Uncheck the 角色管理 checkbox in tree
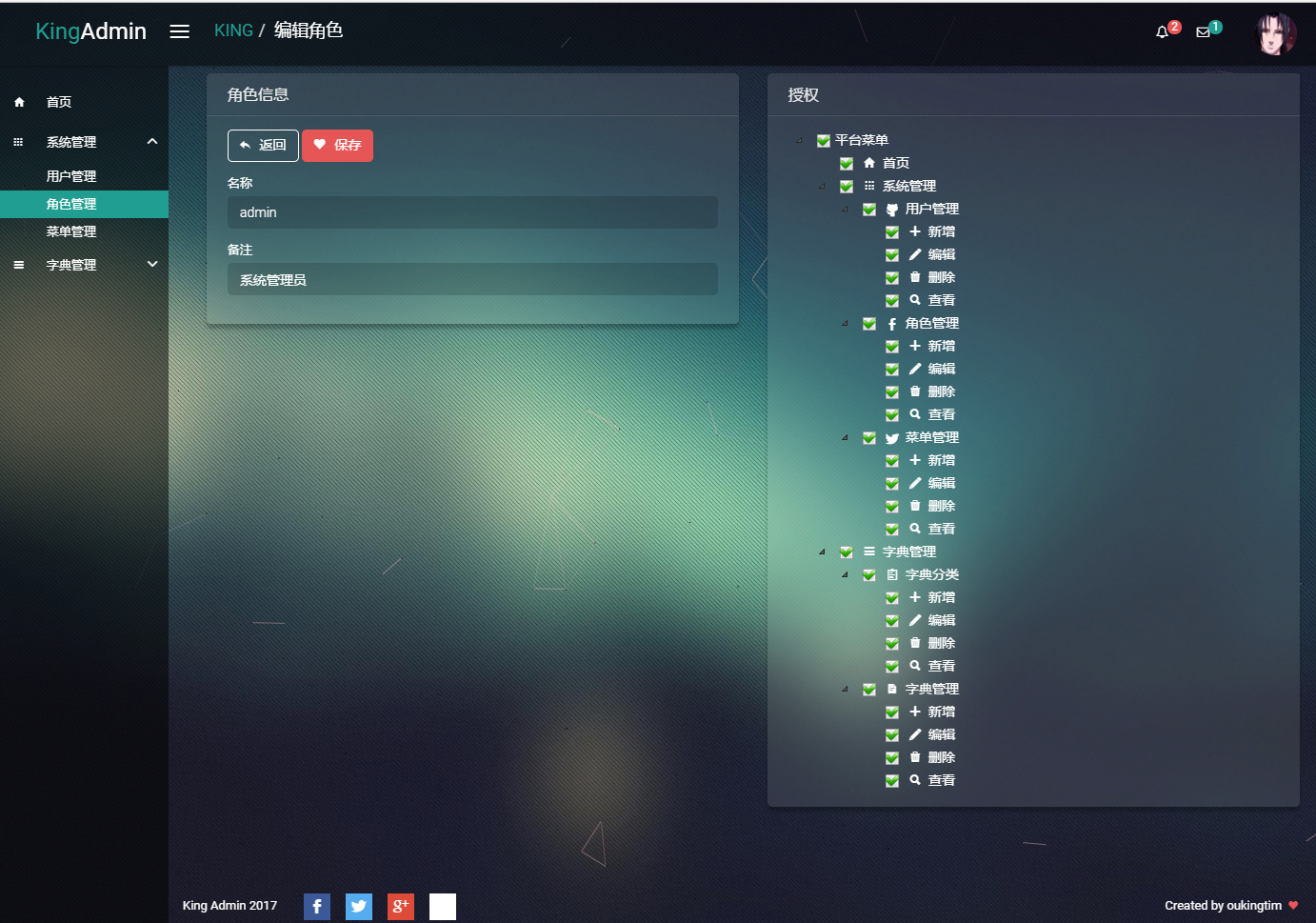Image resolution: width=1316 pixels, height=923 pixels. coord(869,324)
